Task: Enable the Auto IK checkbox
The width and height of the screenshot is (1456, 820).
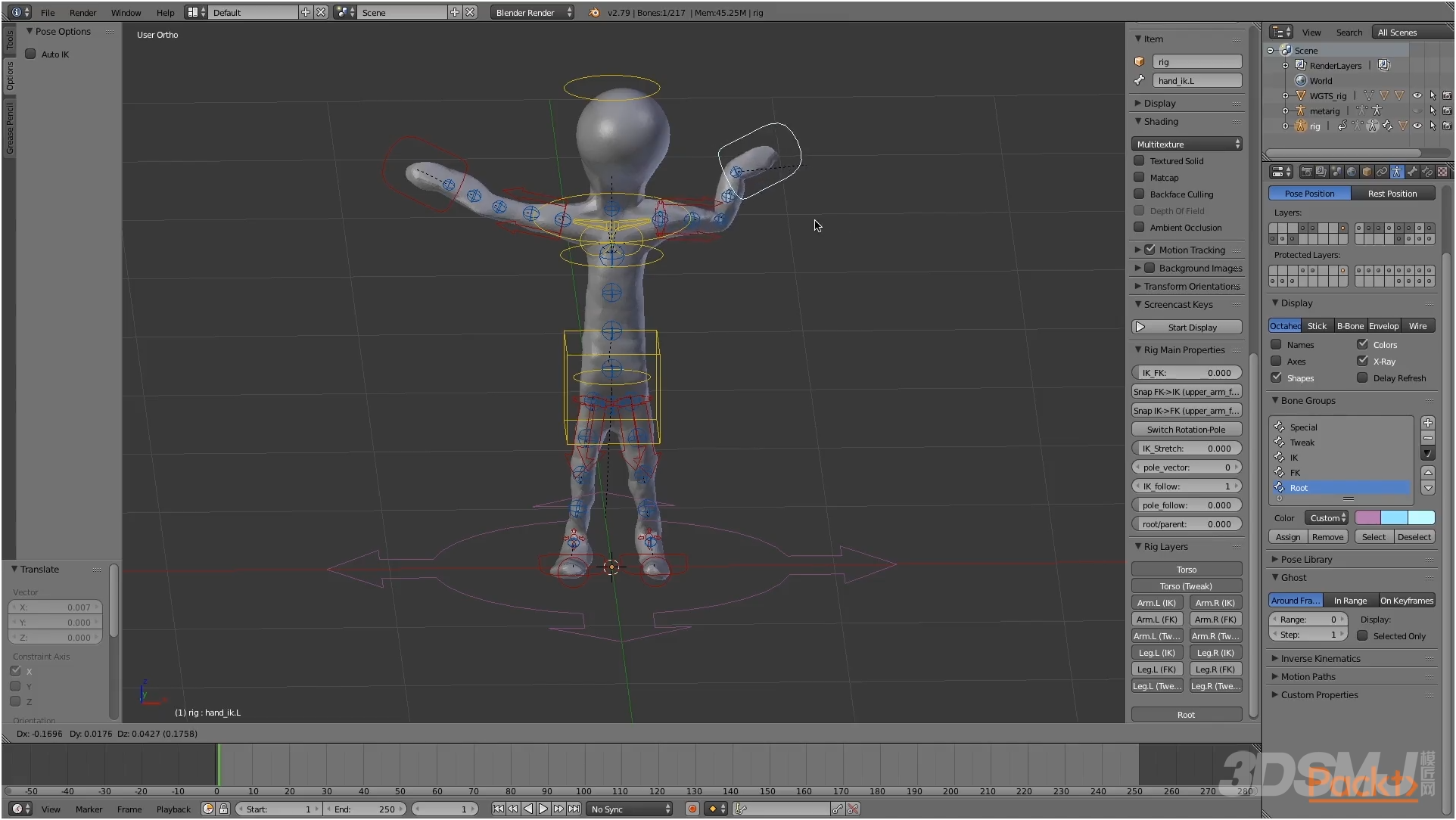Action: tap(31, 54)
